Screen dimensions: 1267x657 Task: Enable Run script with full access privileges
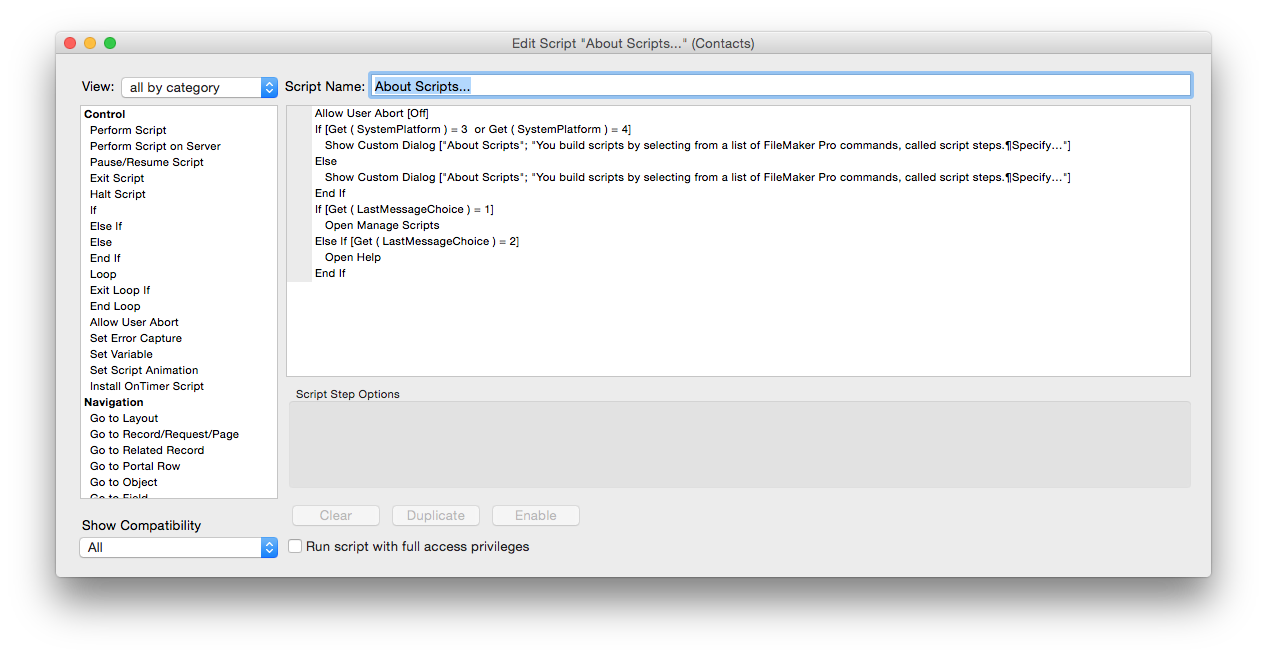296,547
